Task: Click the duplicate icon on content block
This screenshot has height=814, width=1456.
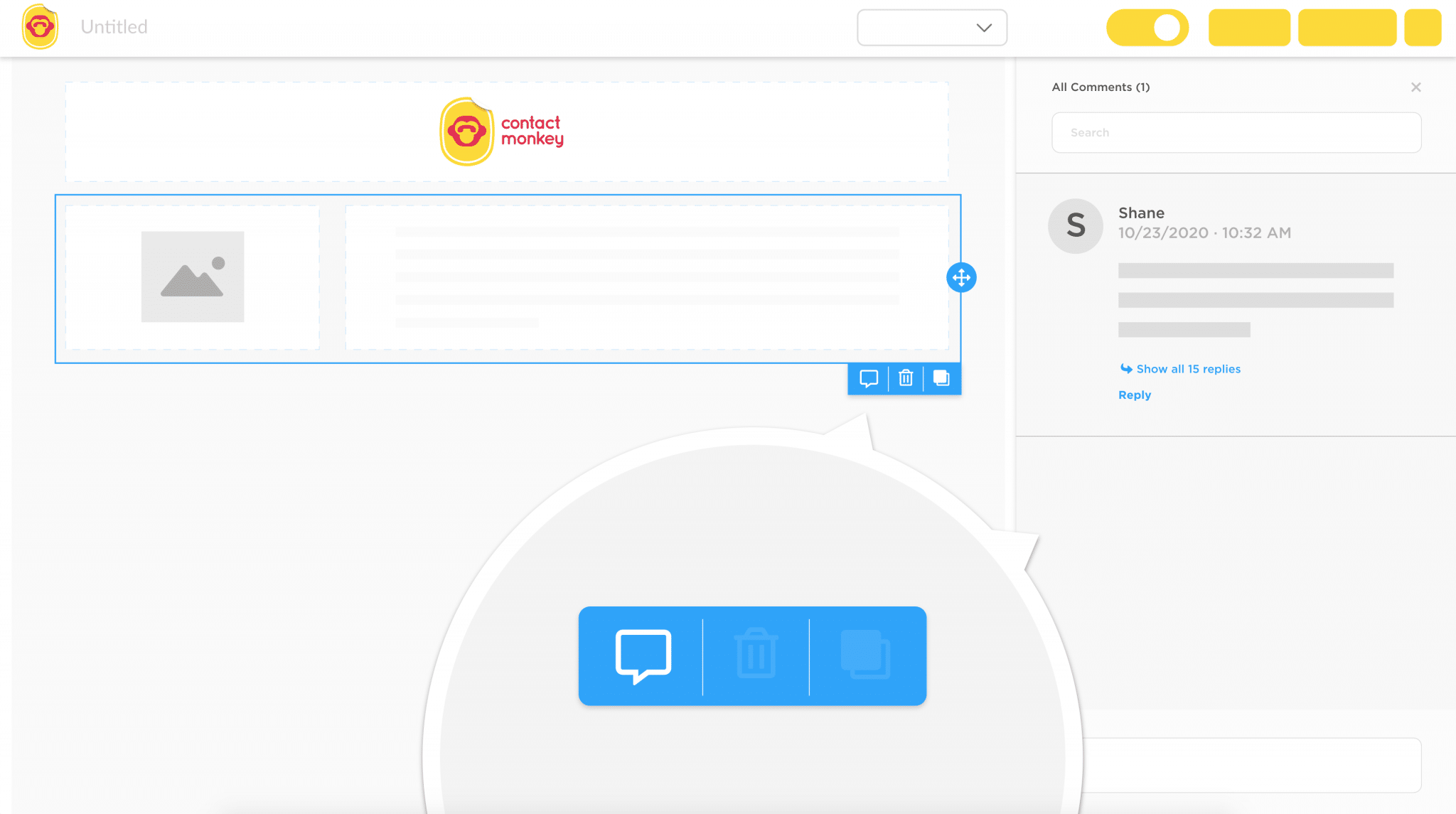Action: click(x=941, y=378)
